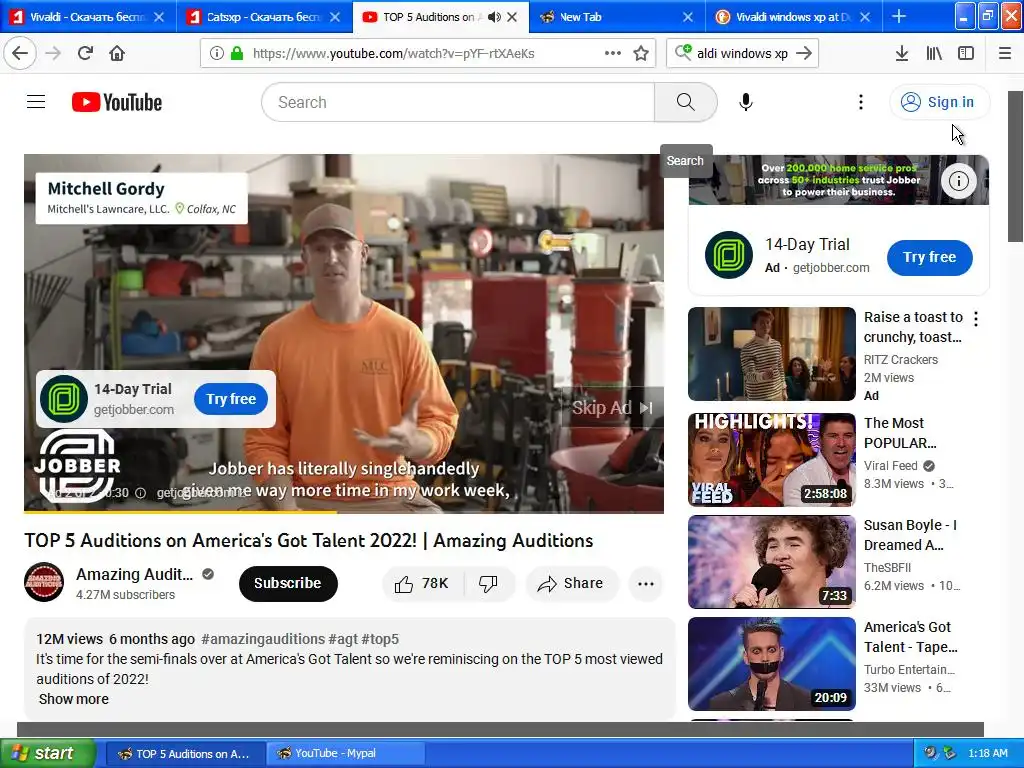Viewport: 1024px width, 768px height.
Task: Search with voice microphone icon
Action: click(x=746, y=102)
